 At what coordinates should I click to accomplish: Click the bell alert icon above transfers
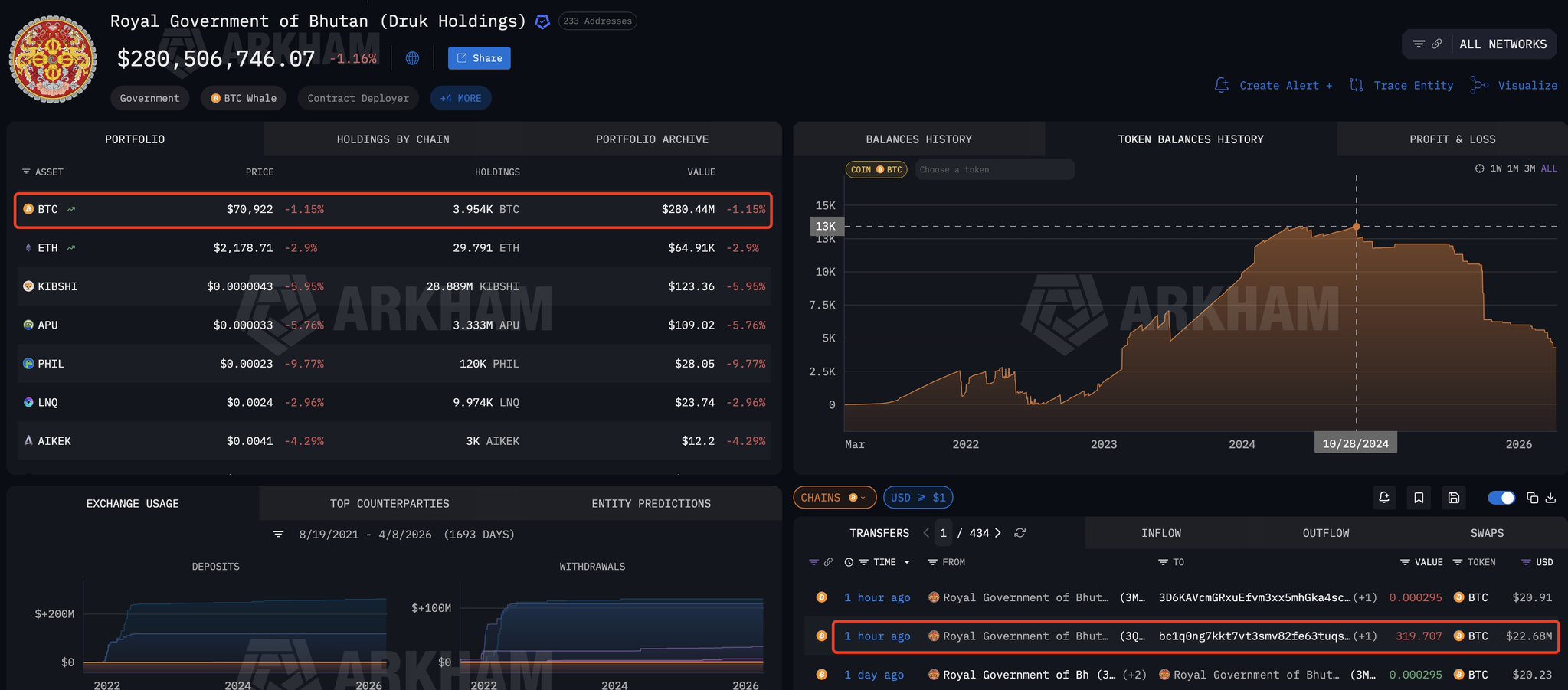tap(1383, 498)
